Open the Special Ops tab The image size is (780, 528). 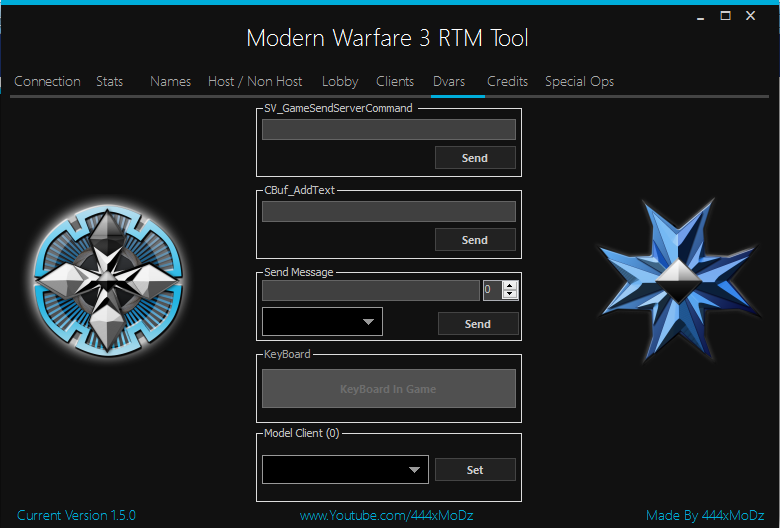coord(580,81)
